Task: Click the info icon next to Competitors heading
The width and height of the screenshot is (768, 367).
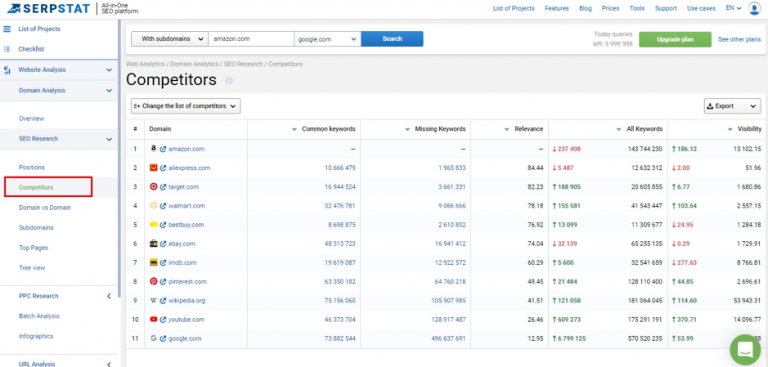Action: (x=229, y=80)
